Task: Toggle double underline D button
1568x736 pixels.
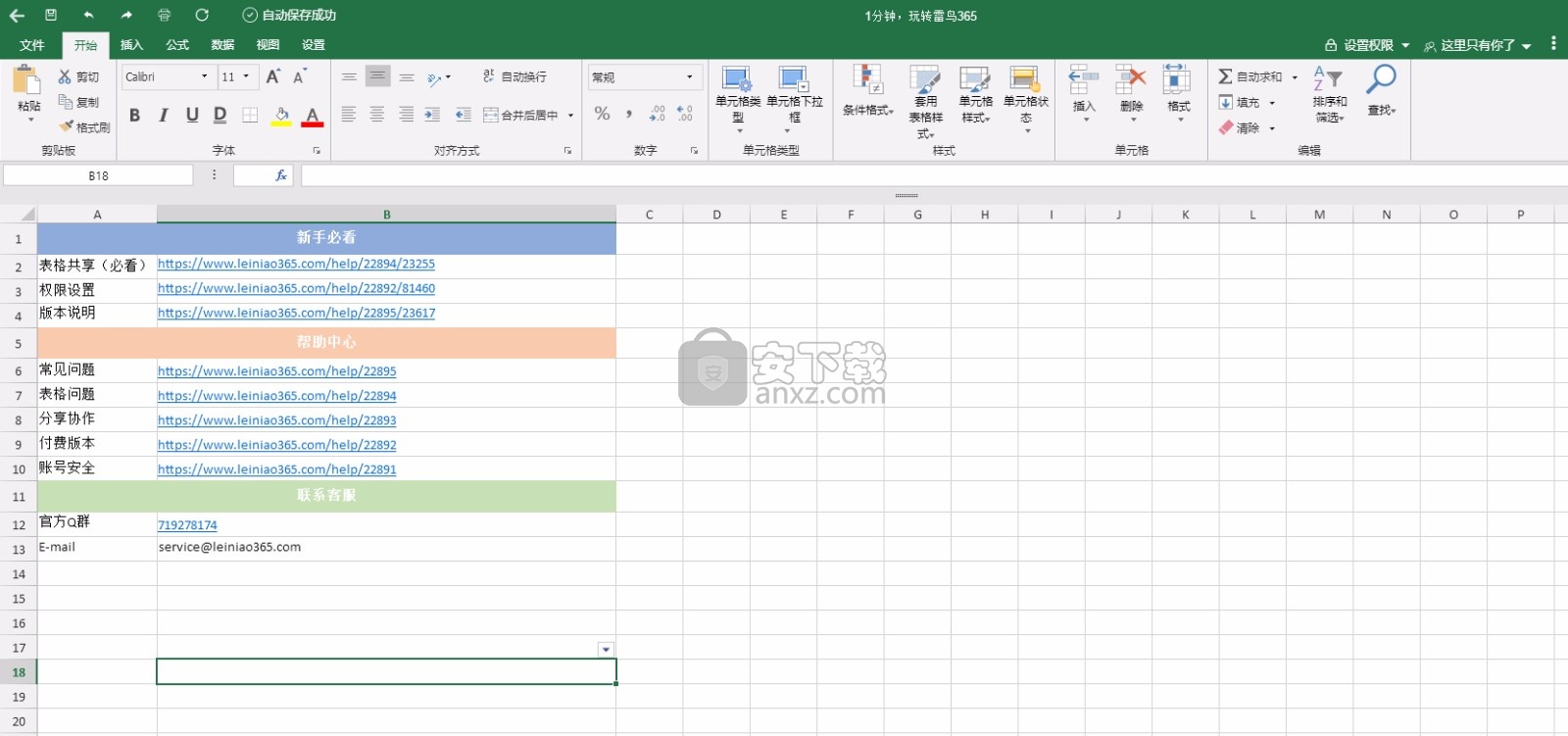Action: coord(220,116)
